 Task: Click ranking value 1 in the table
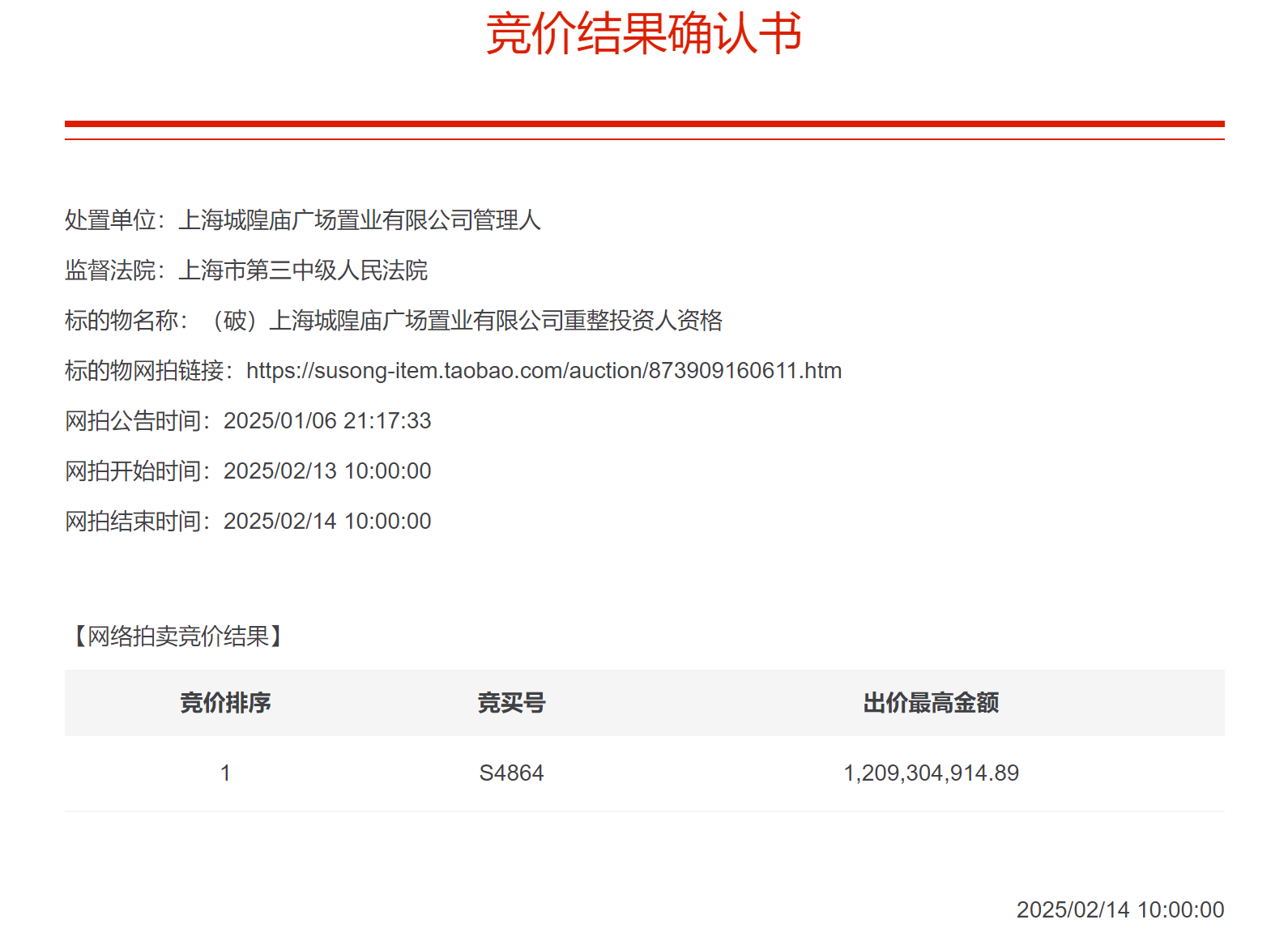[225, 773]
